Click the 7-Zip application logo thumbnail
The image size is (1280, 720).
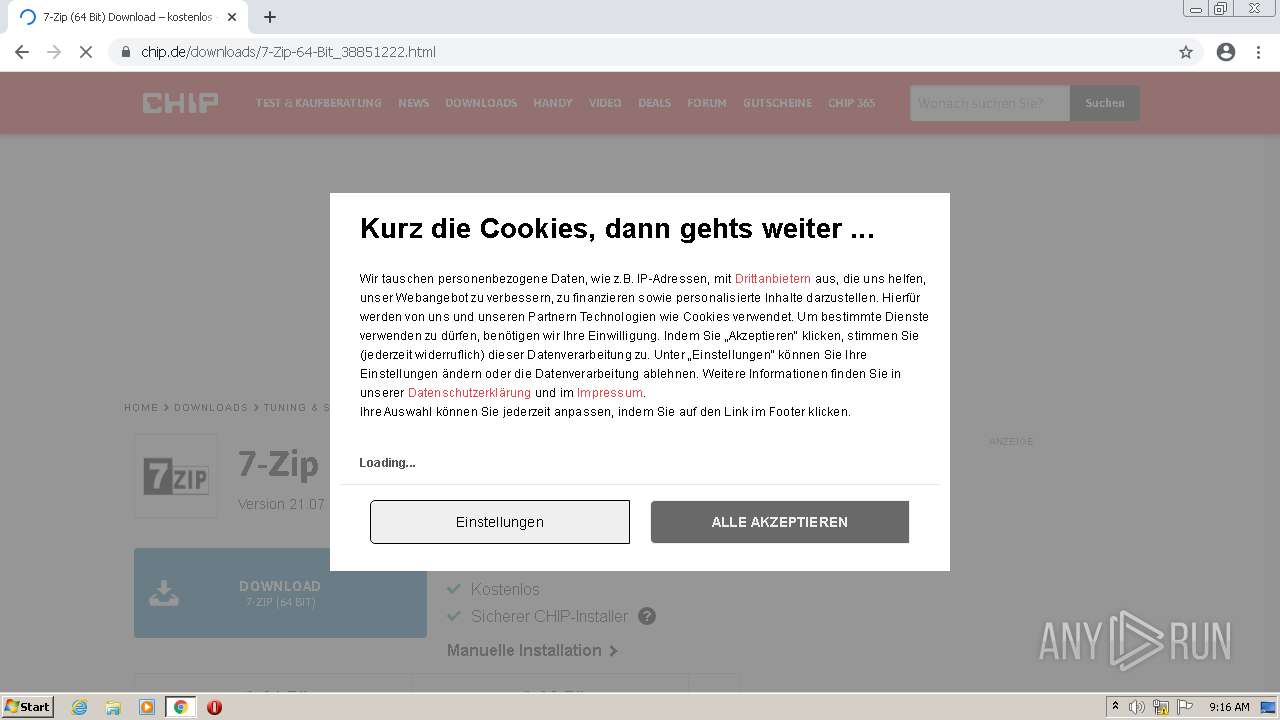click(x=176, y=476)
